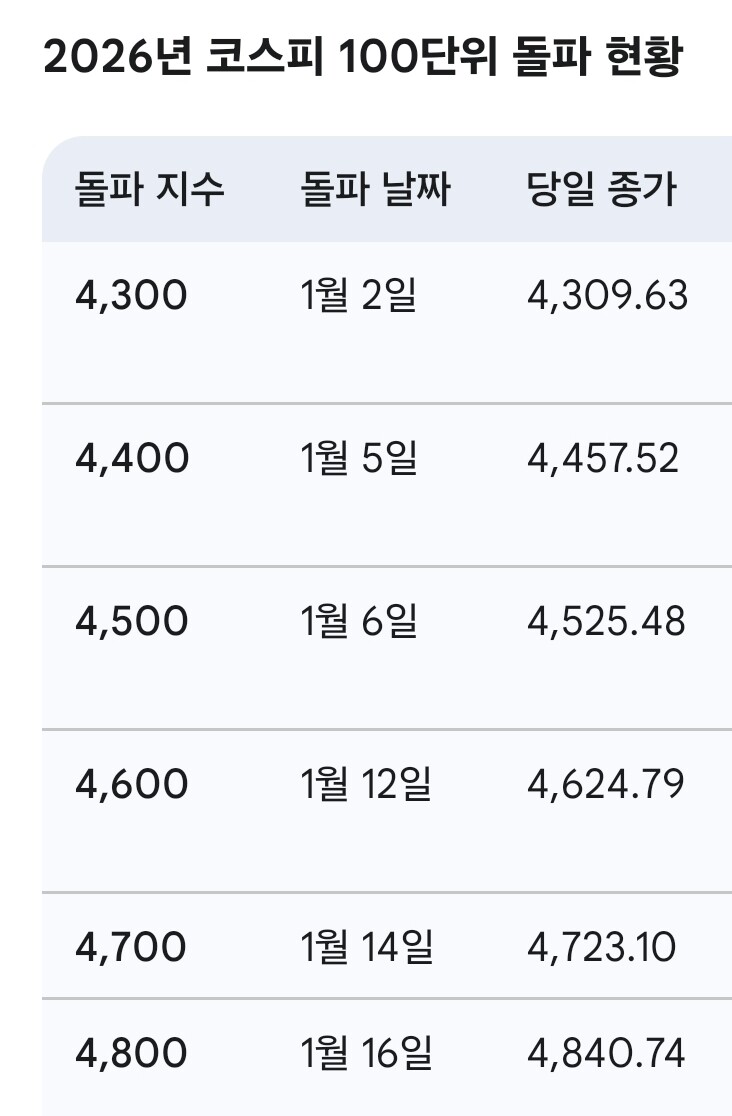
Task: Click the date cell '1월 5일'
Action: (x=358, y=459)
